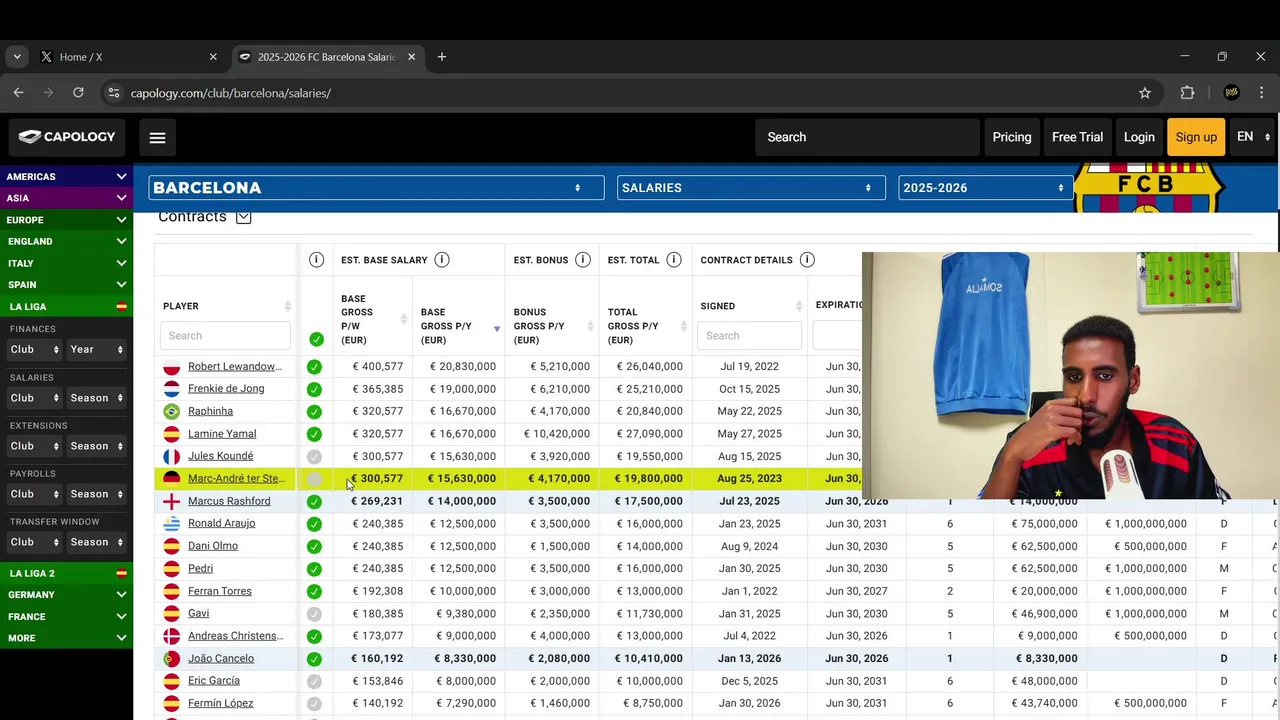Open Salaries Season dropdown
This screenshot has height=720, width=1280.
click(x=96, y=398)
